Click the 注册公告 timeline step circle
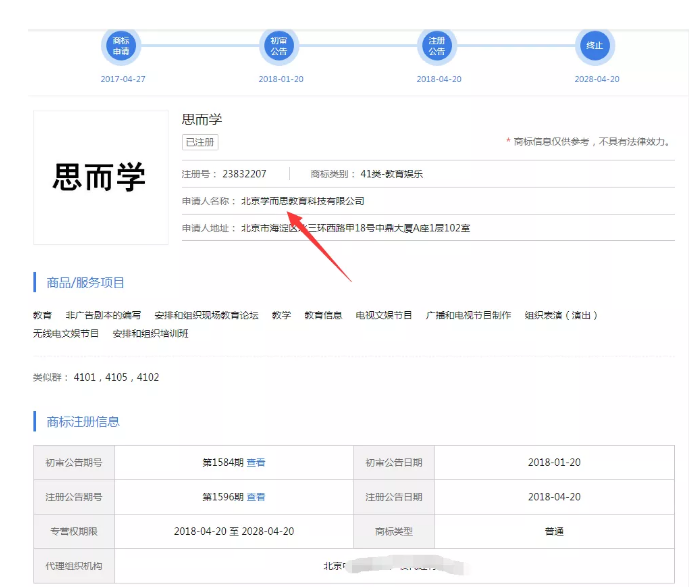697x587 pixels. click(437, 46)
